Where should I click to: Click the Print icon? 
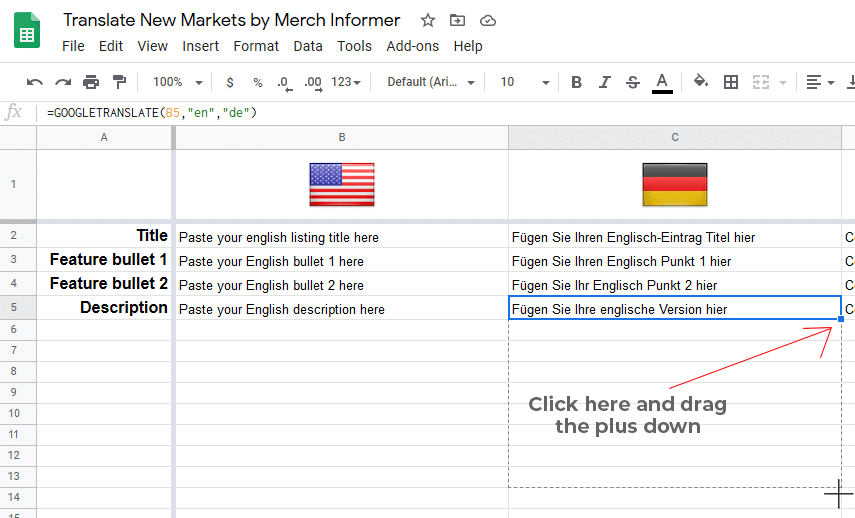click(x=91, y=82)
